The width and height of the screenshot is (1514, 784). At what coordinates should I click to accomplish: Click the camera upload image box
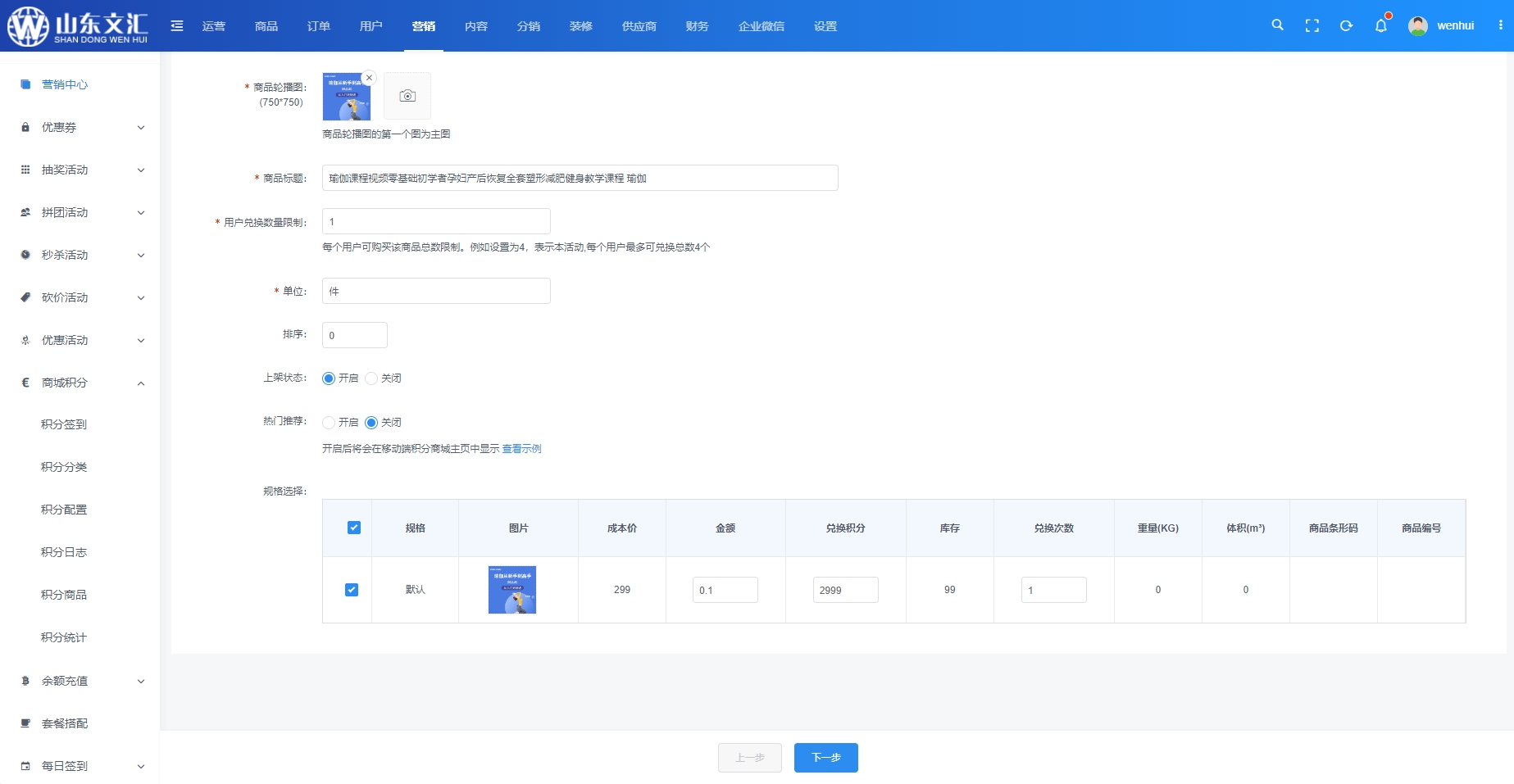407,96
